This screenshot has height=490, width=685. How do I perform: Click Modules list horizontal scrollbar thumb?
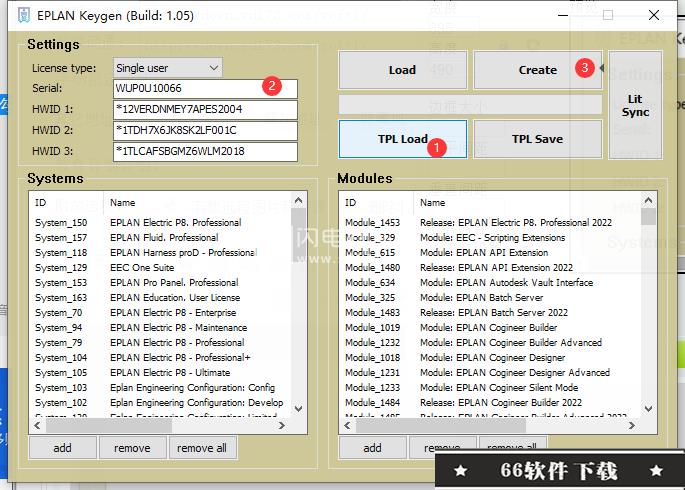pyautogui.click(x=440, y=425)
